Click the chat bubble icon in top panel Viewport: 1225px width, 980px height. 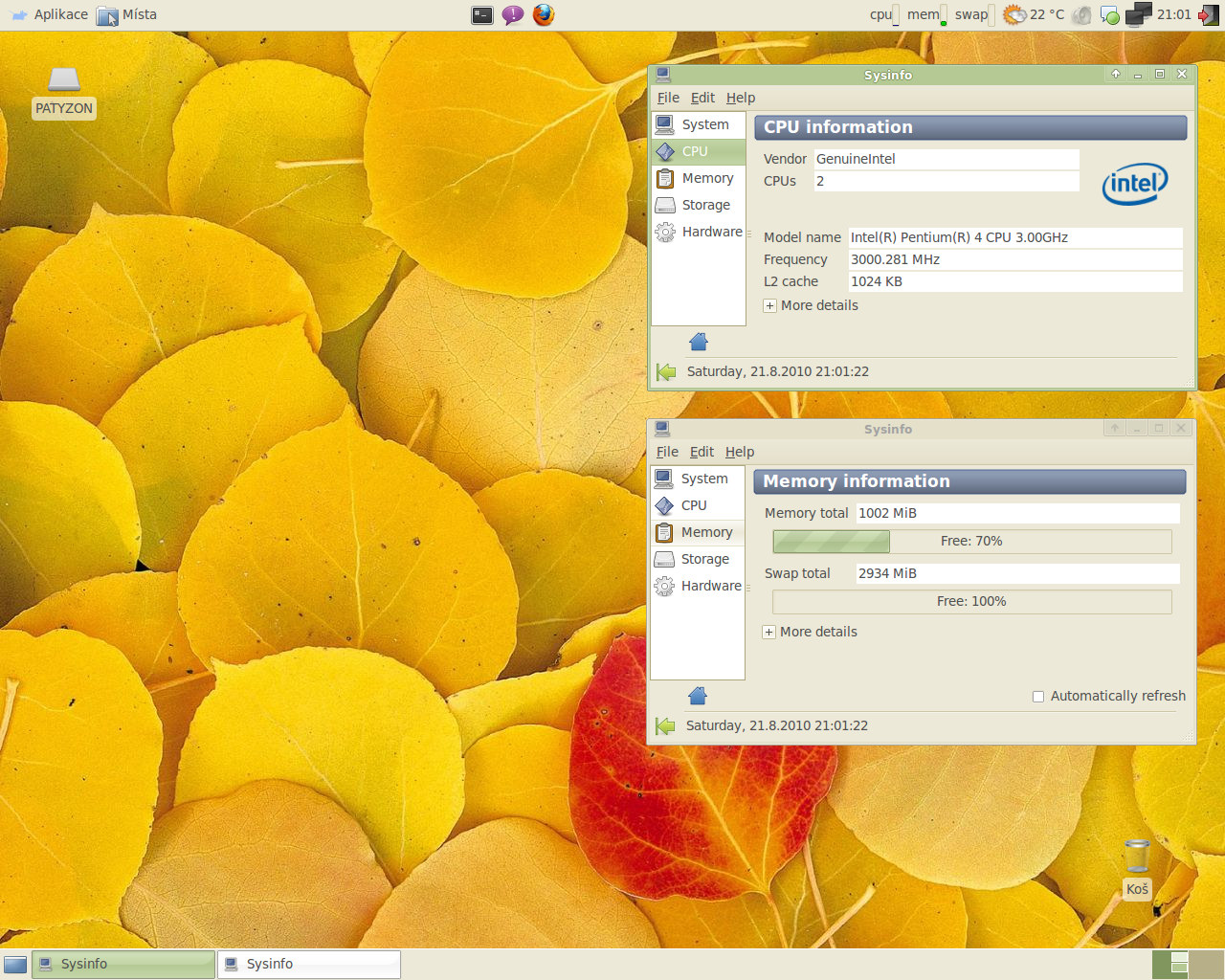click(x=513, y=14)
